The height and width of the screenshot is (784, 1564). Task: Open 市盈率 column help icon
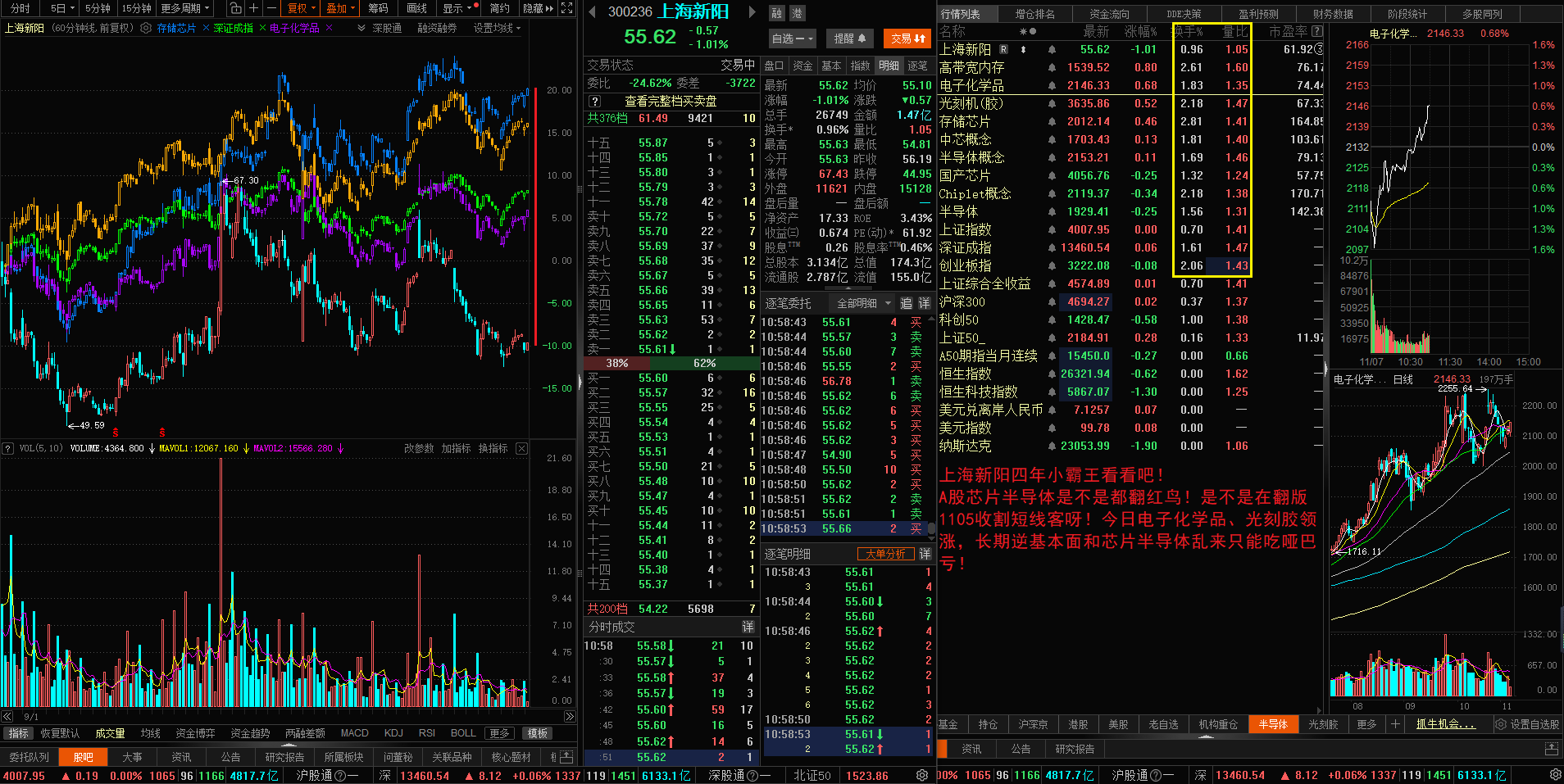point(1317,31)
